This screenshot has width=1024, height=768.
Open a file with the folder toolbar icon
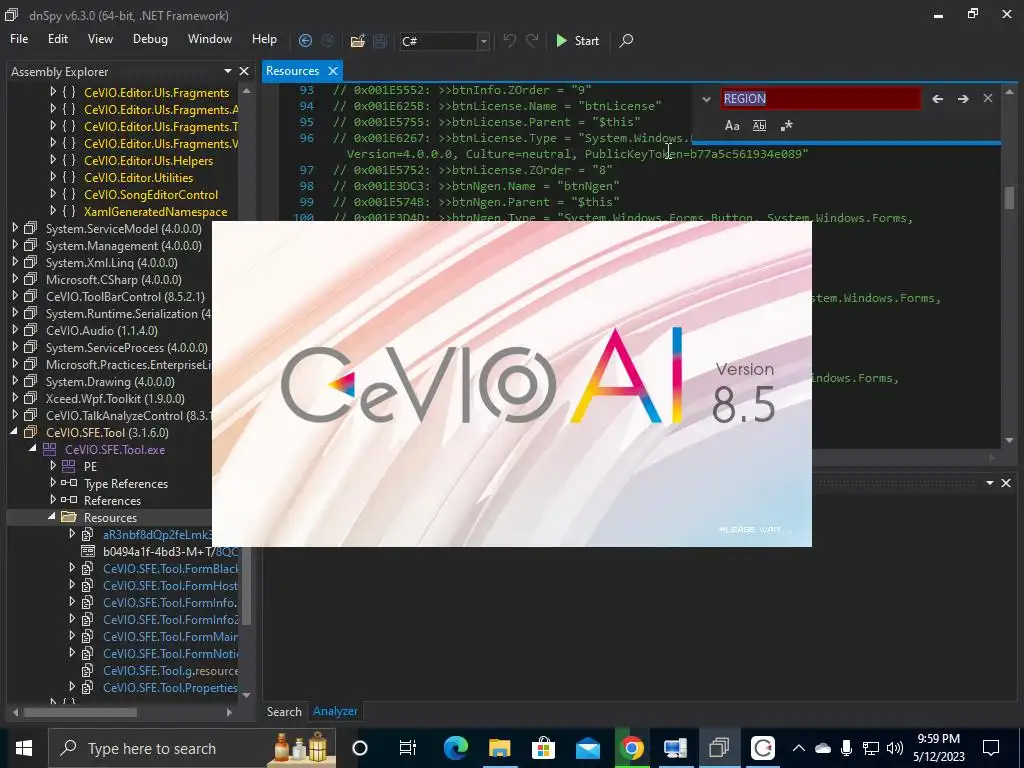pyautogui.click(x=357, y=41)
